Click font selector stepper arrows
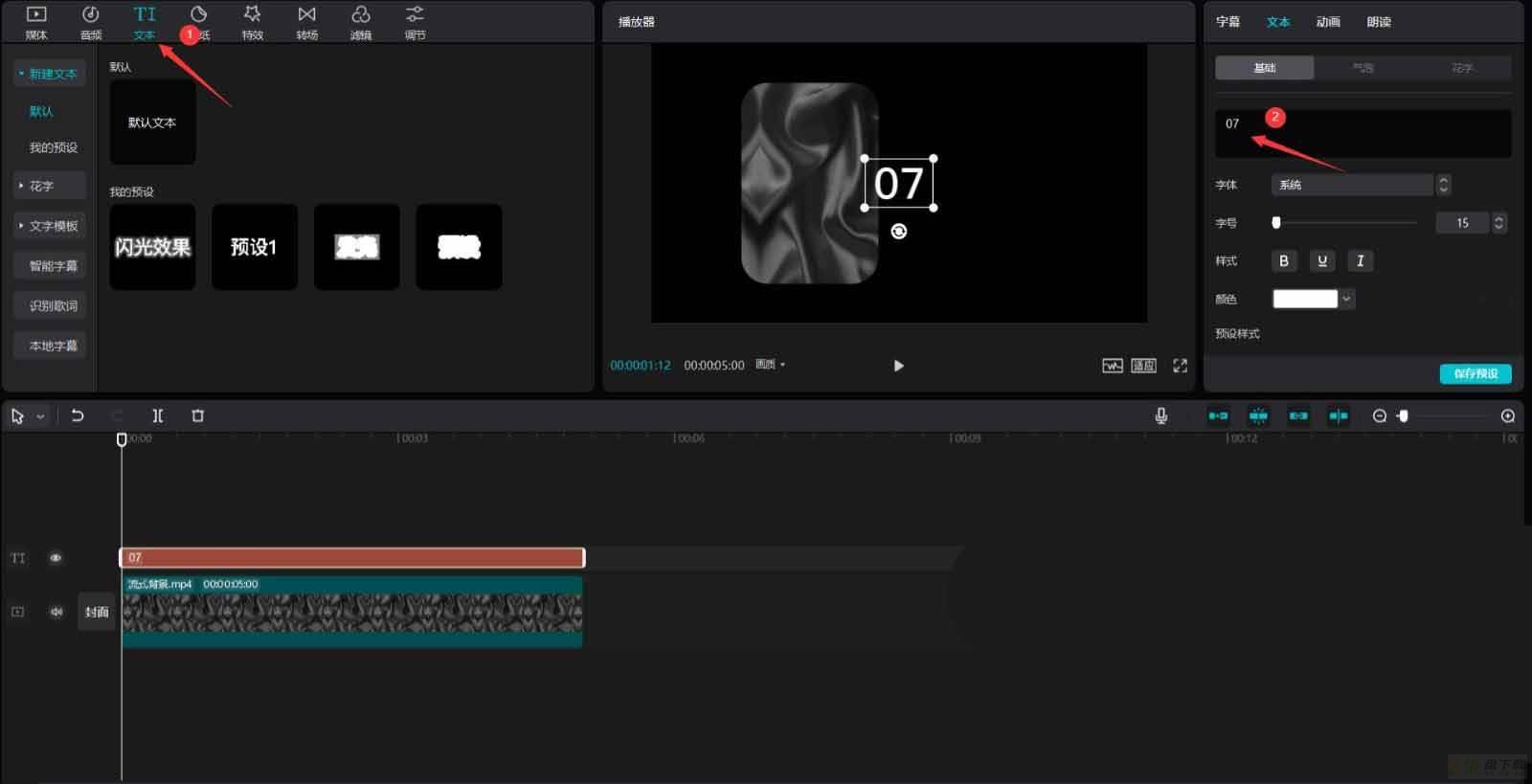1532x784 pixels. (1444, 185)
